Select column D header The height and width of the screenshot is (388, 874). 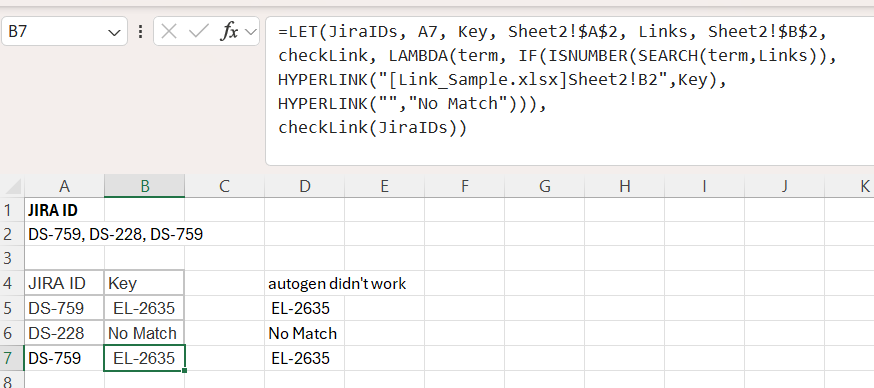(304, 186)
